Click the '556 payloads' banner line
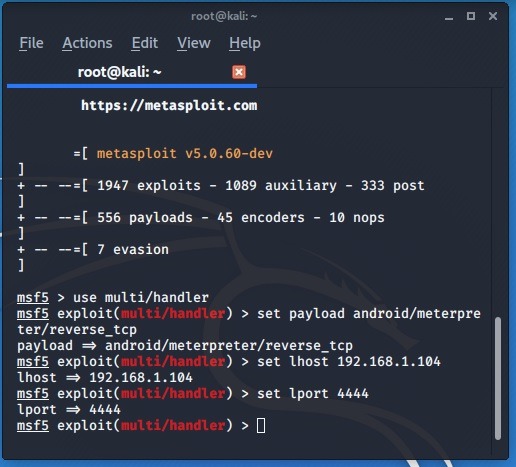The width and height of the screenshot is (516, 467). [201, 218]
